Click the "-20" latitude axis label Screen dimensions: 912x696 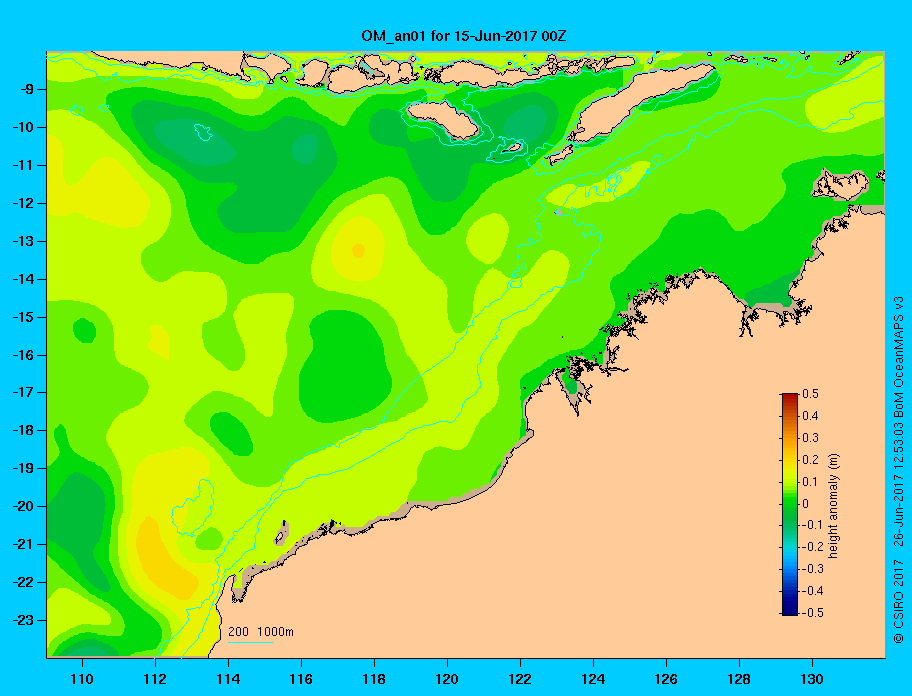[x=23, y=506]
